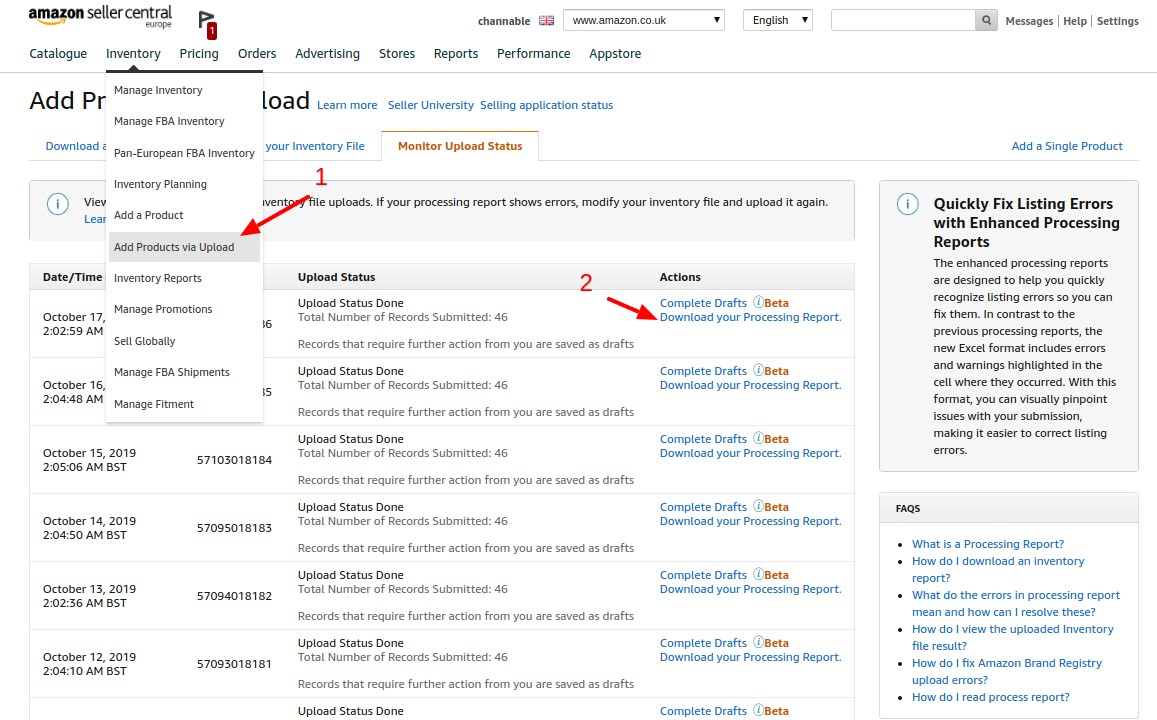Open the Advertising menu
This screenshot has height=720, width=1157.
(x=328, y=54)
